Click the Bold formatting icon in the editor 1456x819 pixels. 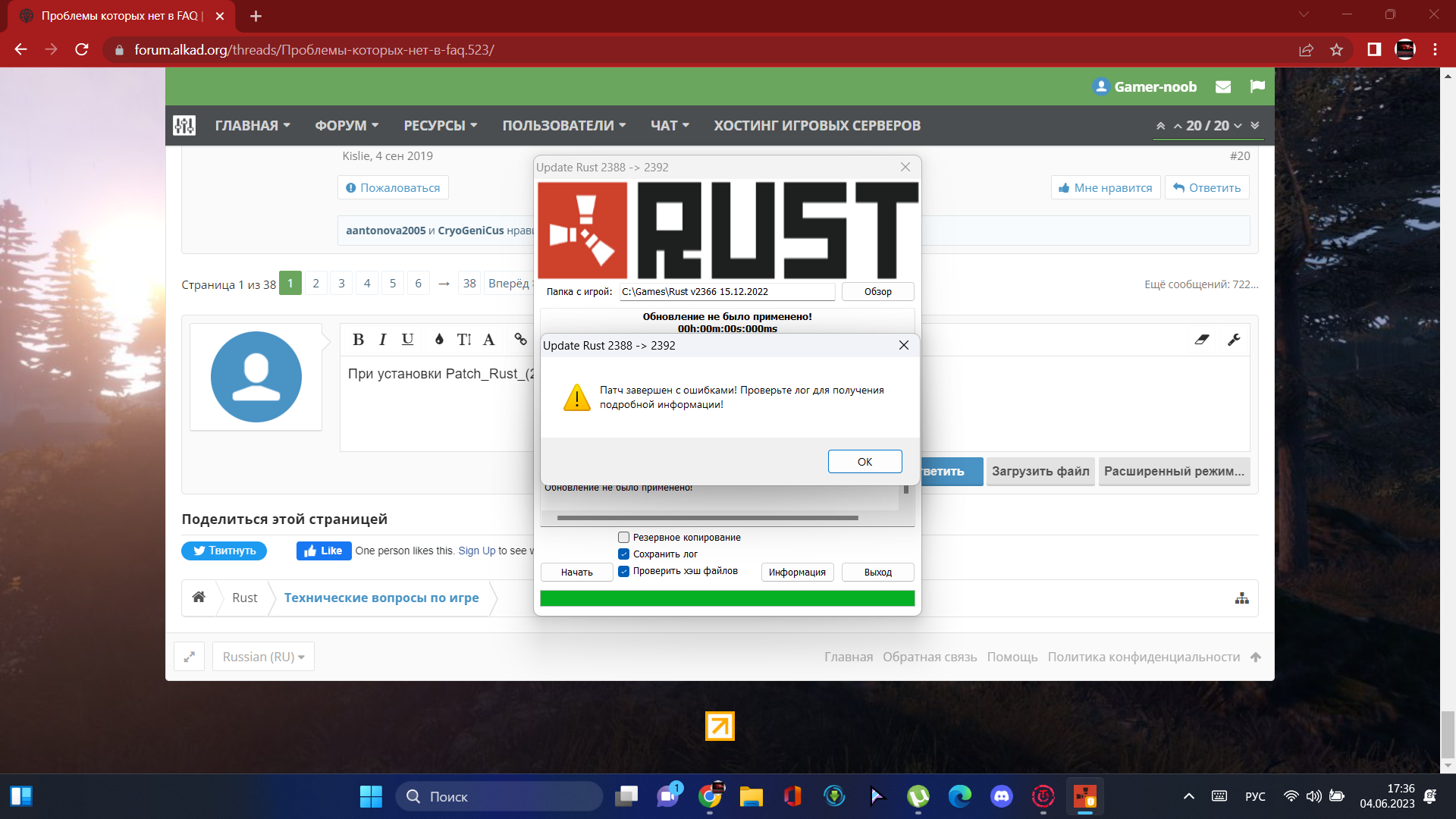pyautogui.click(x=359, y=340)
